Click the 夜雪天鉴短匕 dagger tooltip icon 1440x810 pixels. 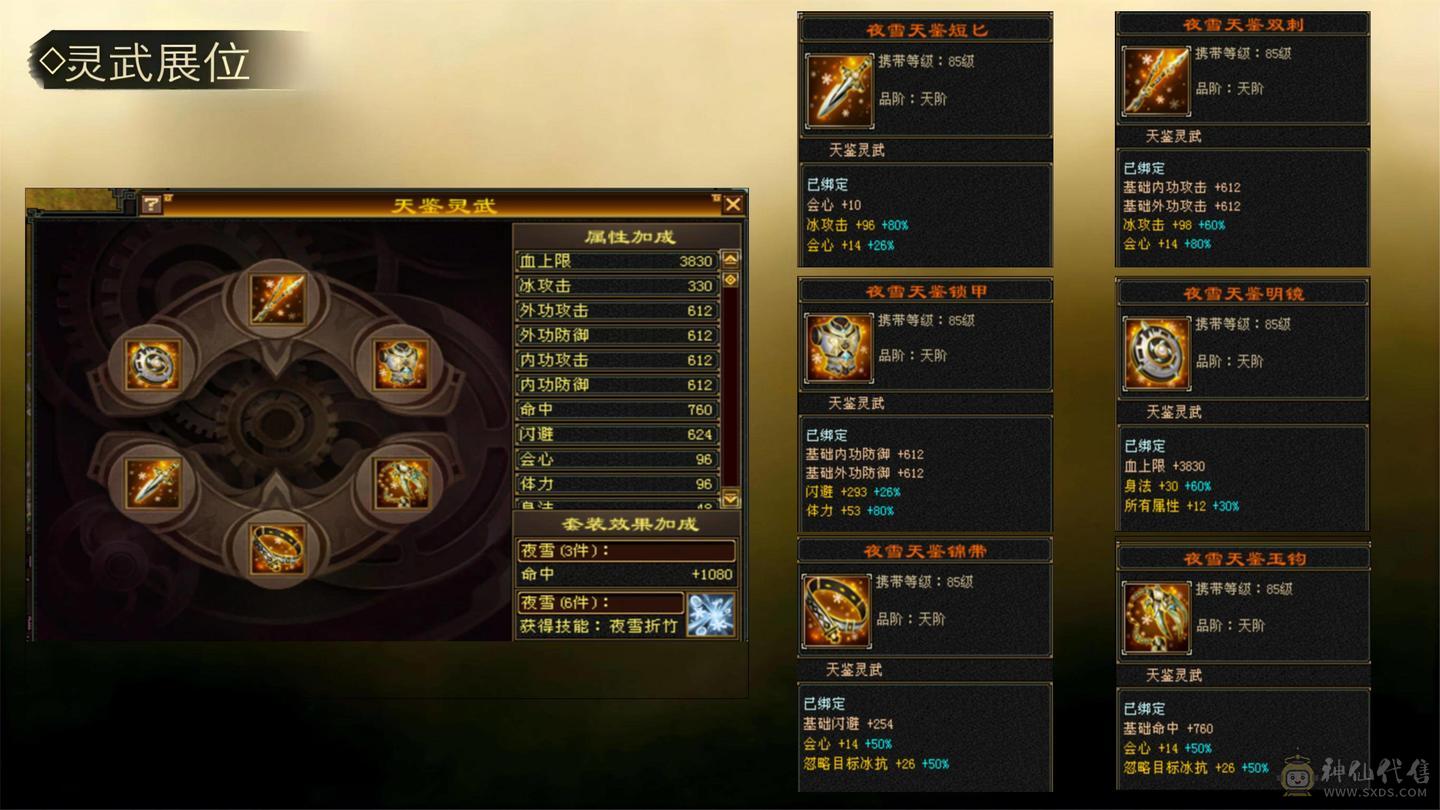pyautogui.click(x=840, y=91)
